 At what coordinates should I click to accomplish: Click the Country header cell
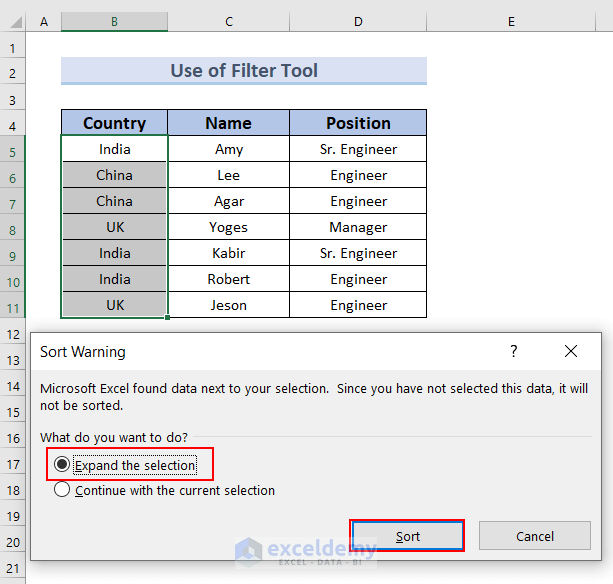click(115, 123)
